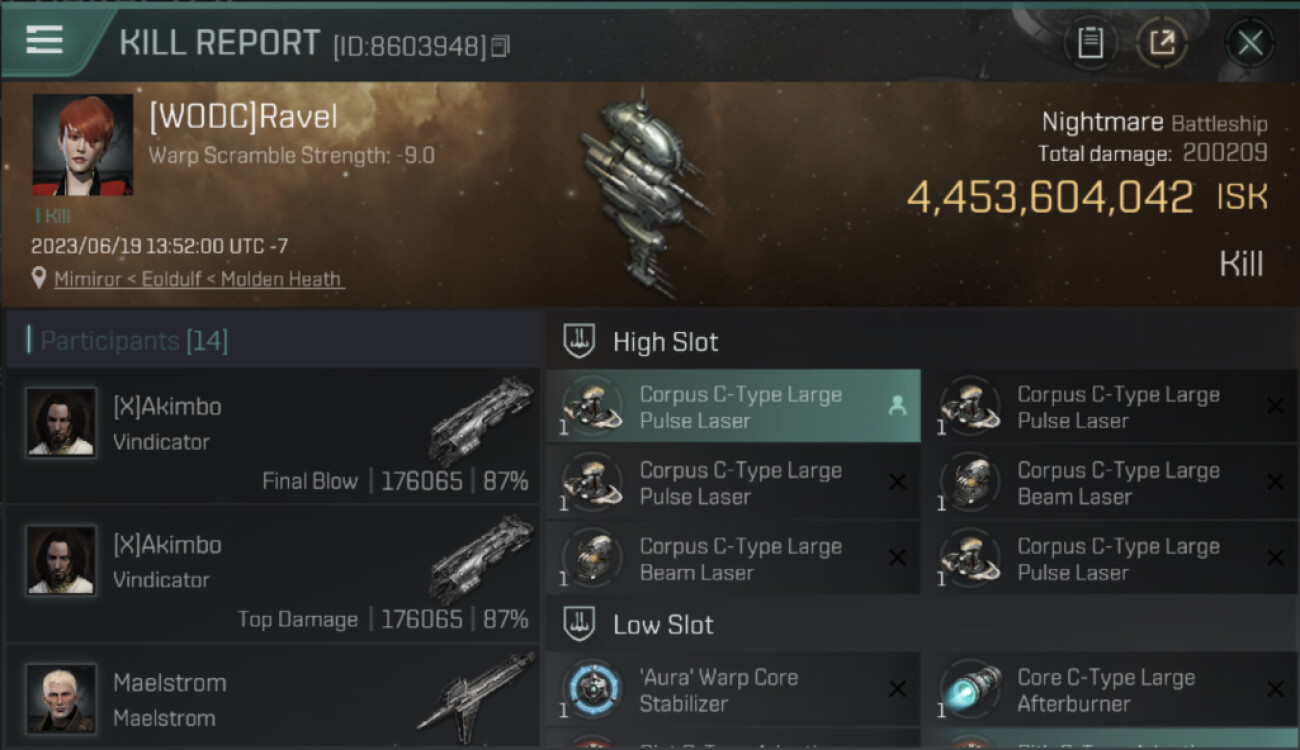Click the person icon on highlighted laser
The image size is (1300, 750).
897,405
